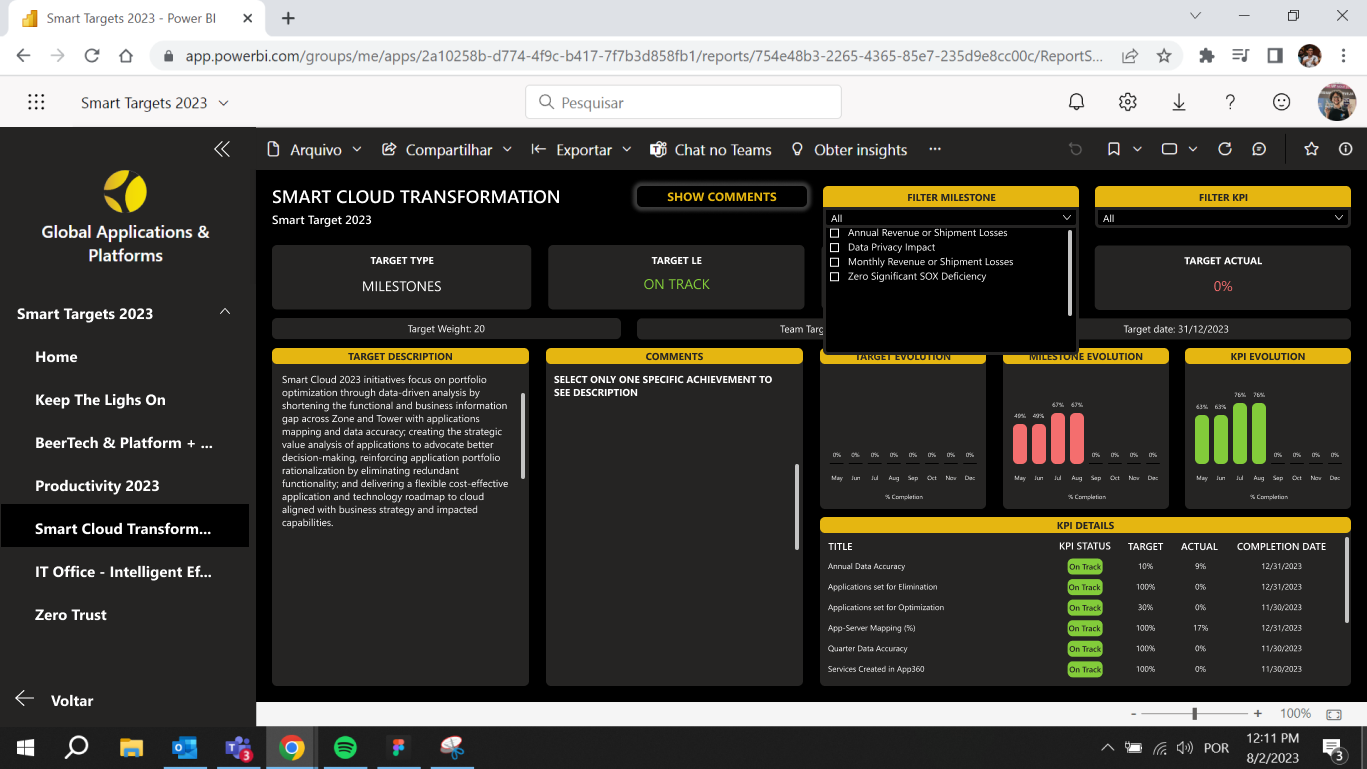Tick the Data Privacy Impact checkbox
Screen dimensions: 1367x769
[x=835, y=247]
